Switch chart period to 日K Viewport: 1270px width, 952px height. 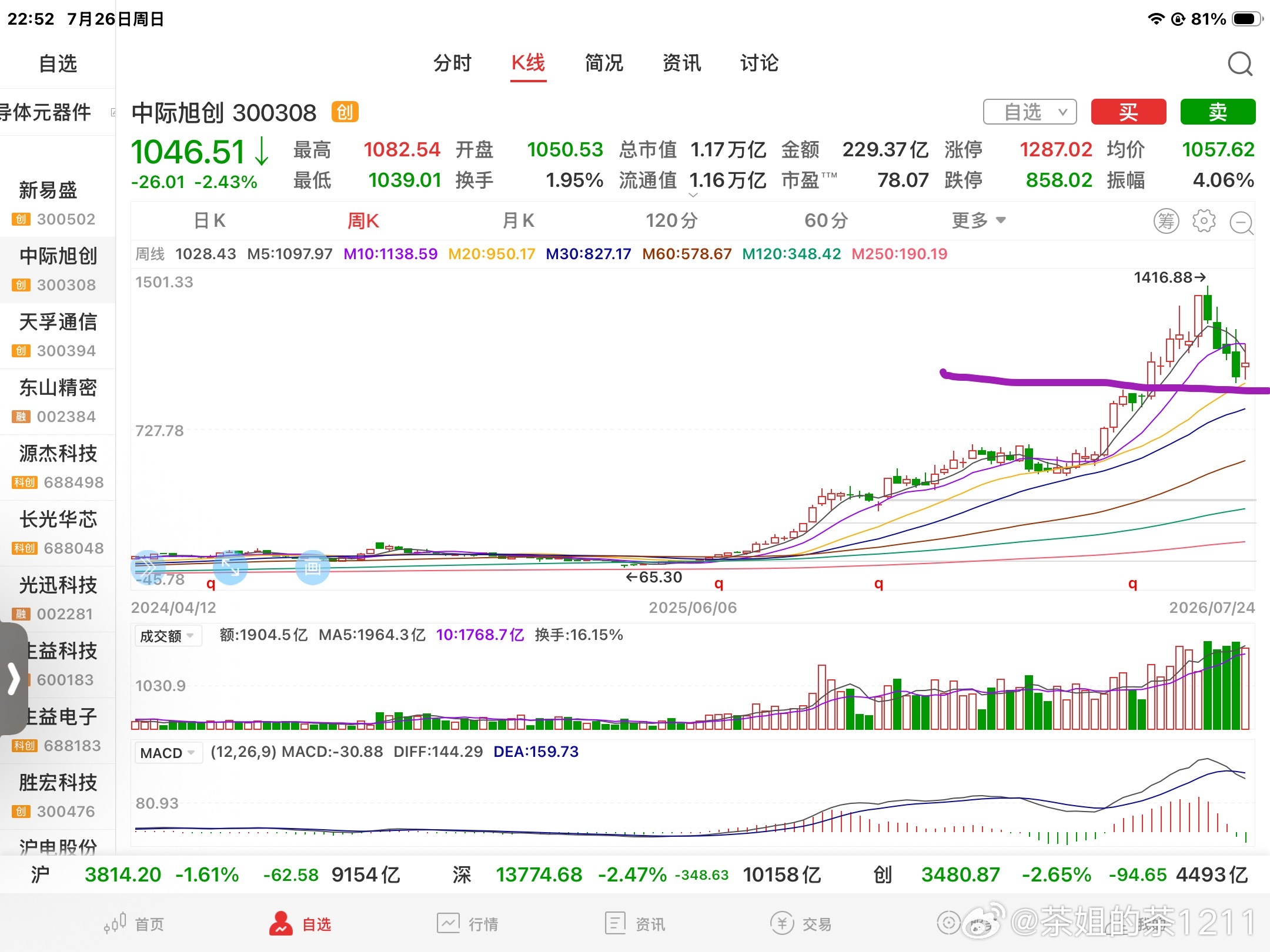(x=209, y=221)
